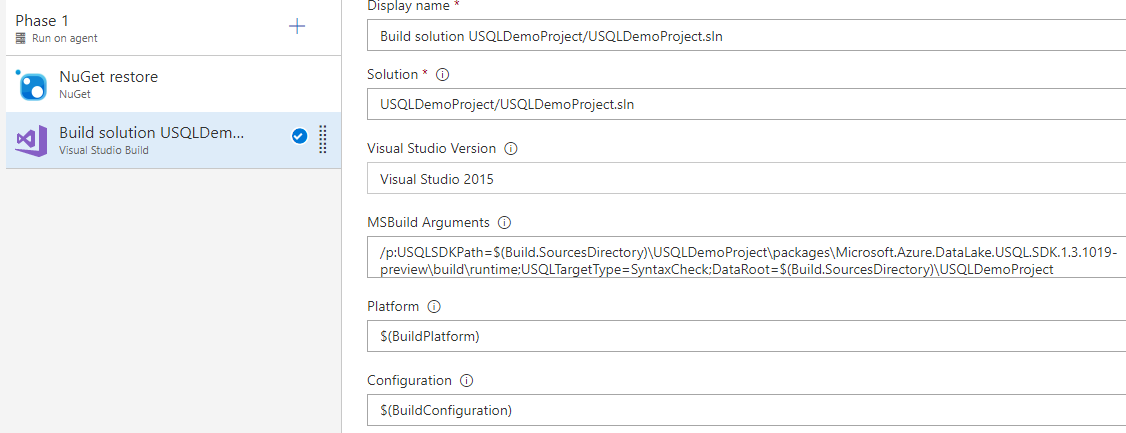The width and height of the screenshot is (1126, 433).
Task: Click the 'Solution' field label
Action: click(x=392, y=74)
